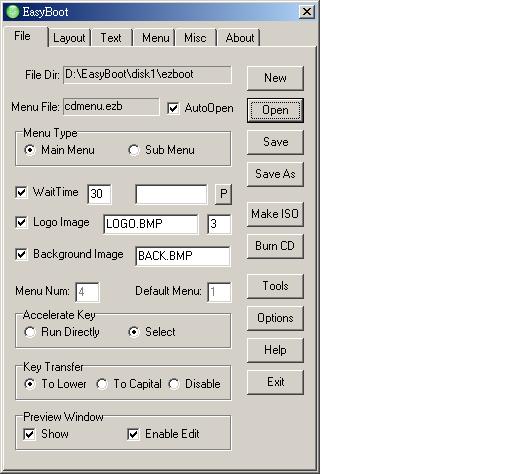Select the To Capital key transfer option
The image size is (512, 474).
point(102,384)
